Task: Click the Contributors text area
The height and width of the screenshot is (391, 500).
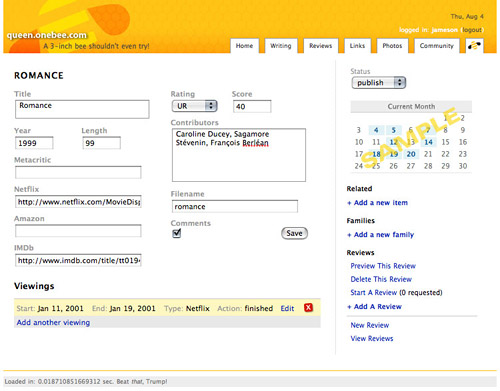Action: pos(239,155)
